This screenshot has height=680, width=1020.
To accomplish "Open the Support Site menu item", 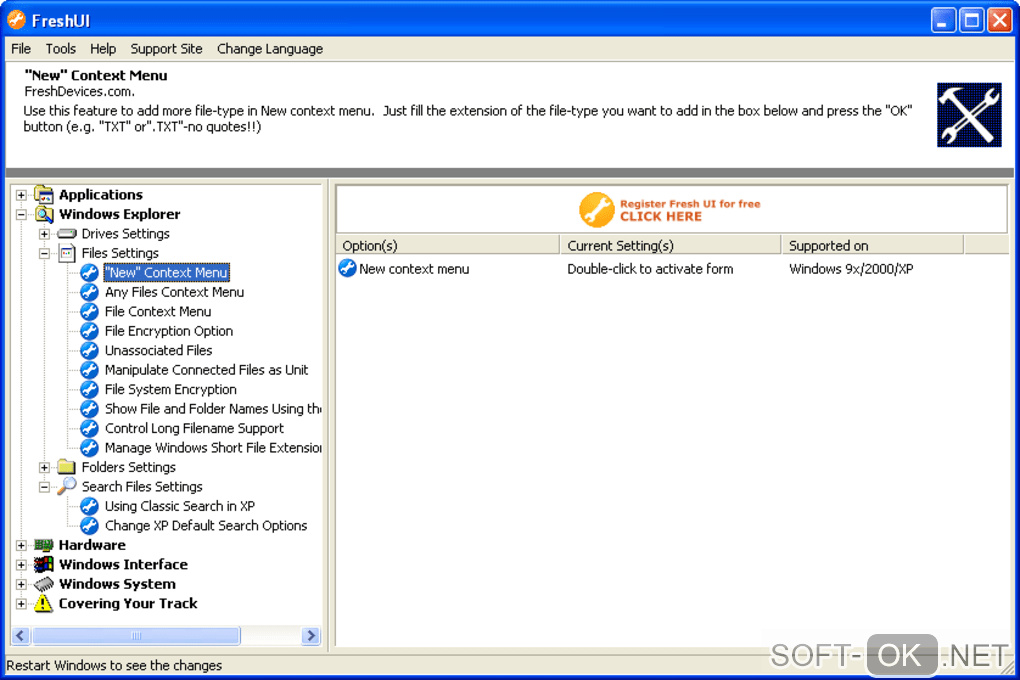I will [x=166, y=49].
